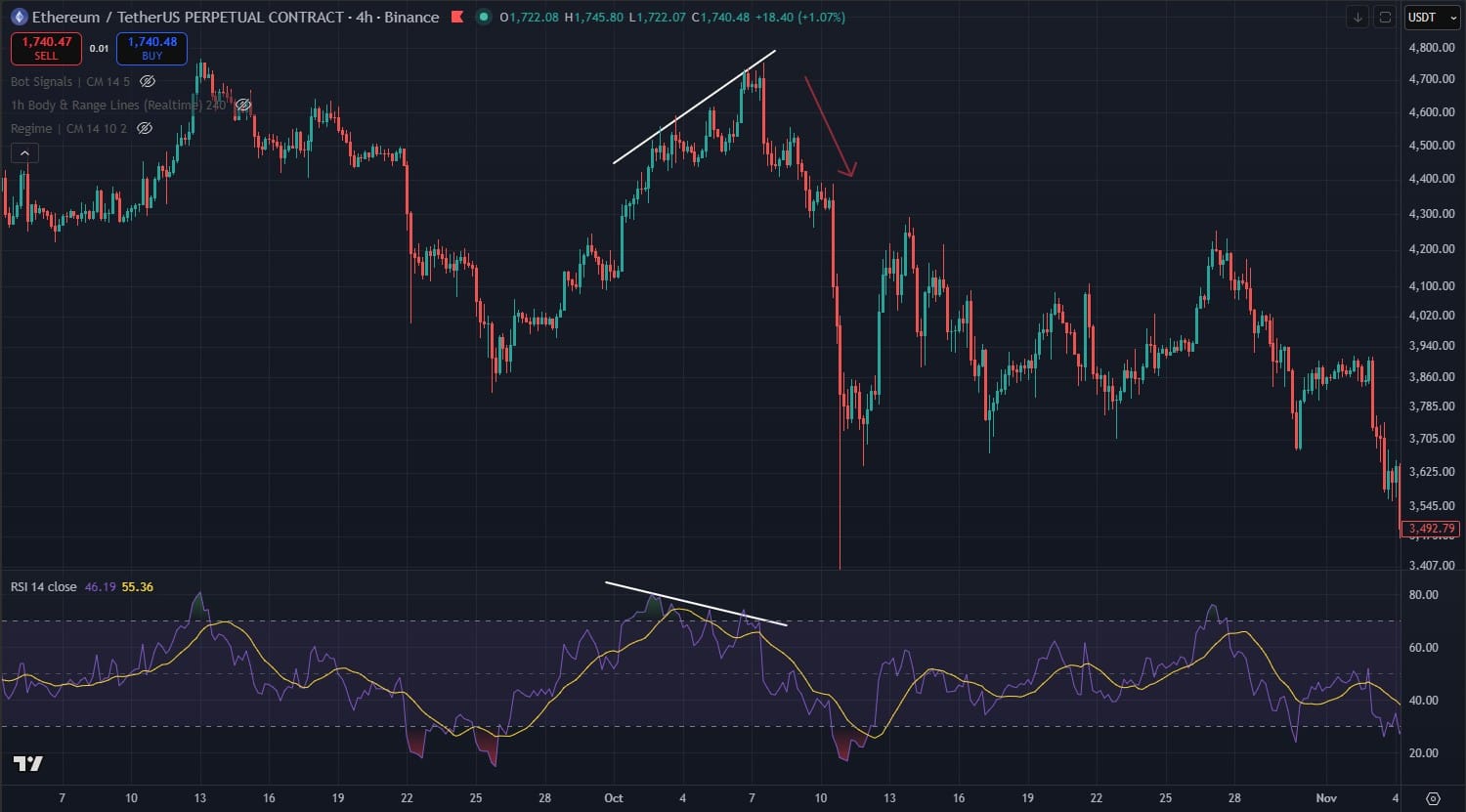The image size is (1466, 812).
Task: Click the open value O1,722.08
Action: point(529,17)
